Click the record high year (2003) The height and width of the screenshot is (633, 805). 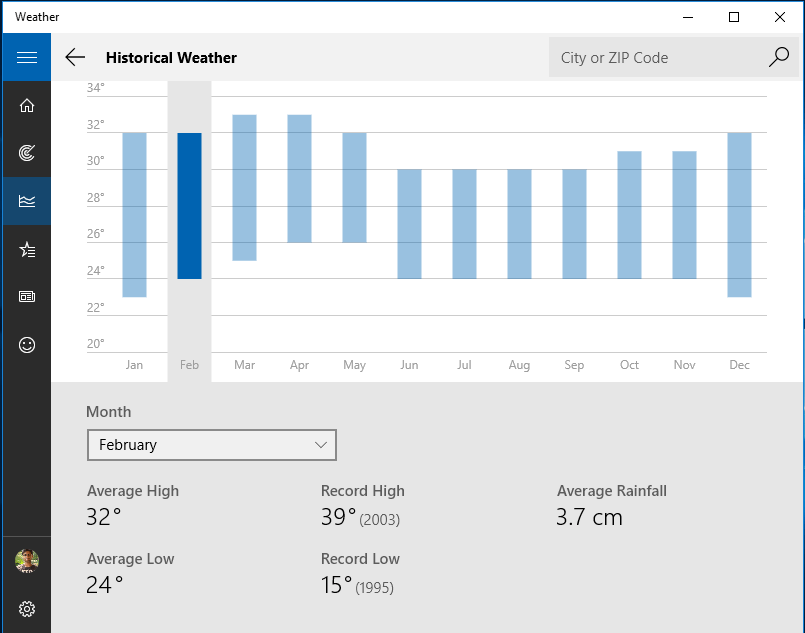click(x=379, y=520)
